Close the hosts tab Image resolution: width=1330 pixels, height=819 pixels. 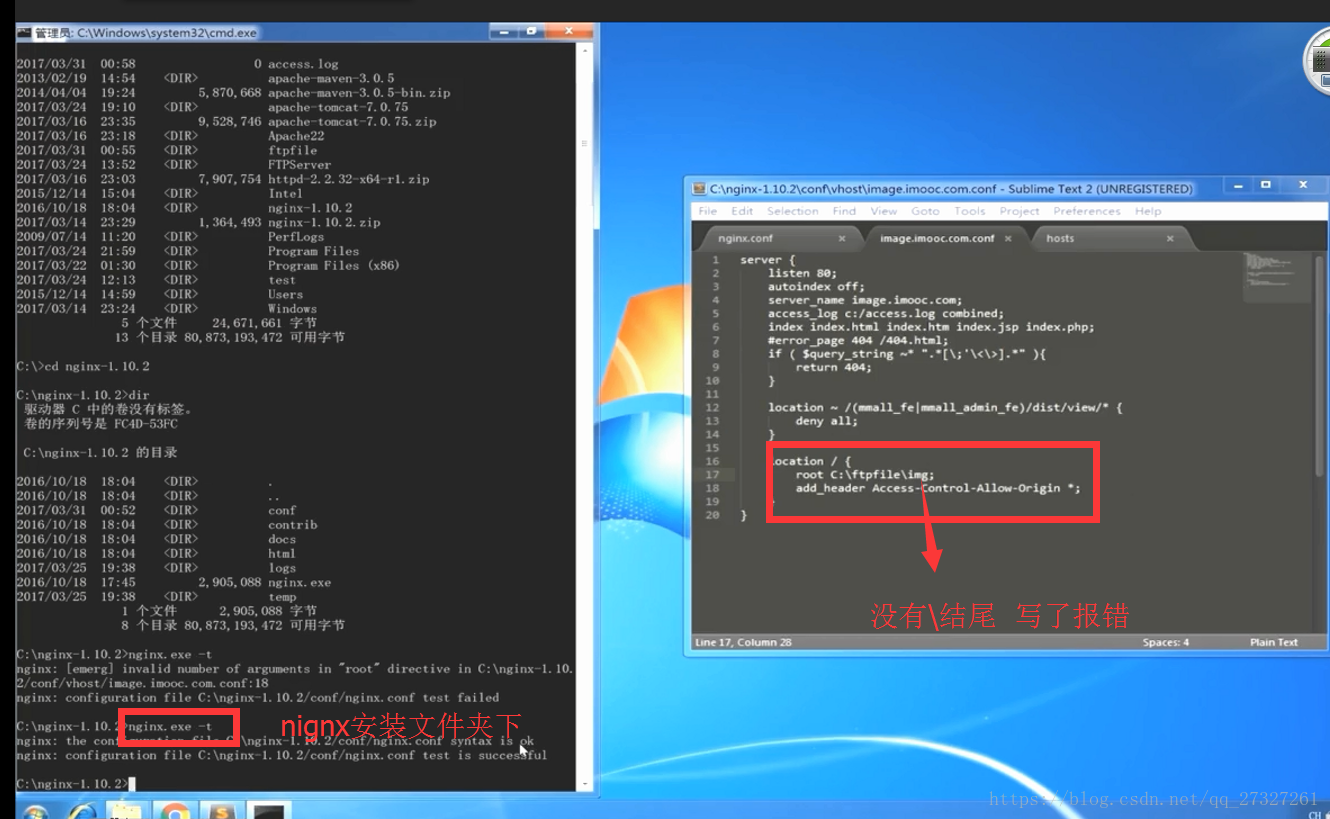point(1170,239)
